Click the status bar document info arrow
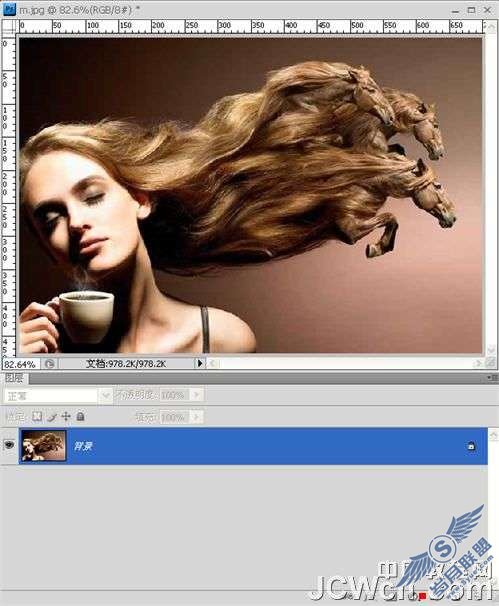The image size is (499, 606). pyautogui.click(x=200, y=363)
